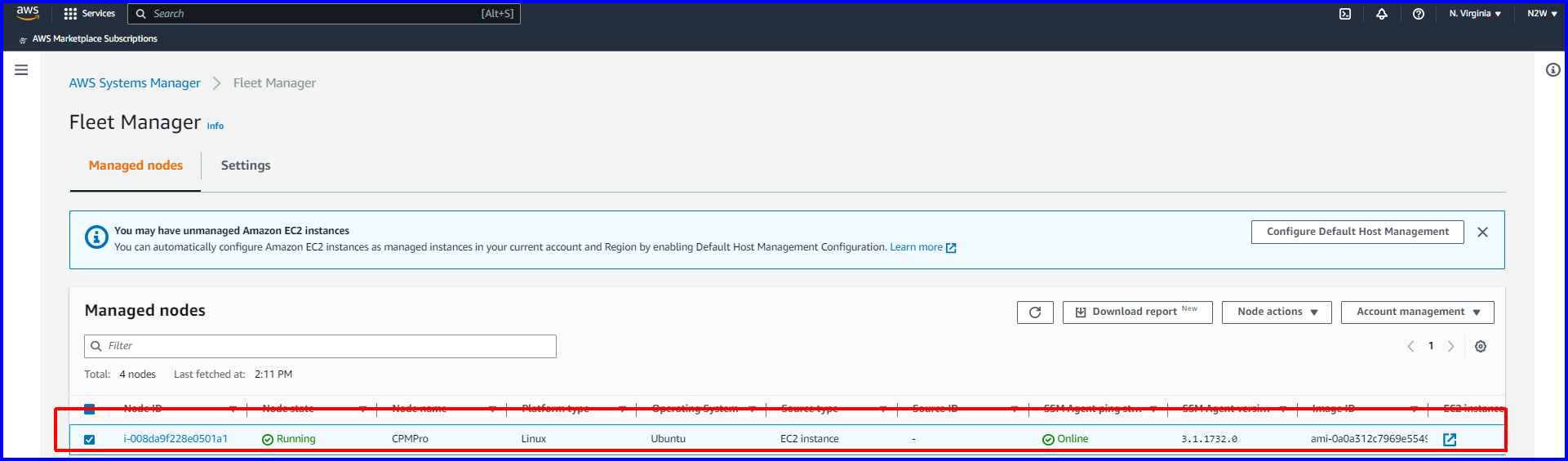Open the help question mark menu

coord(1419,14)
